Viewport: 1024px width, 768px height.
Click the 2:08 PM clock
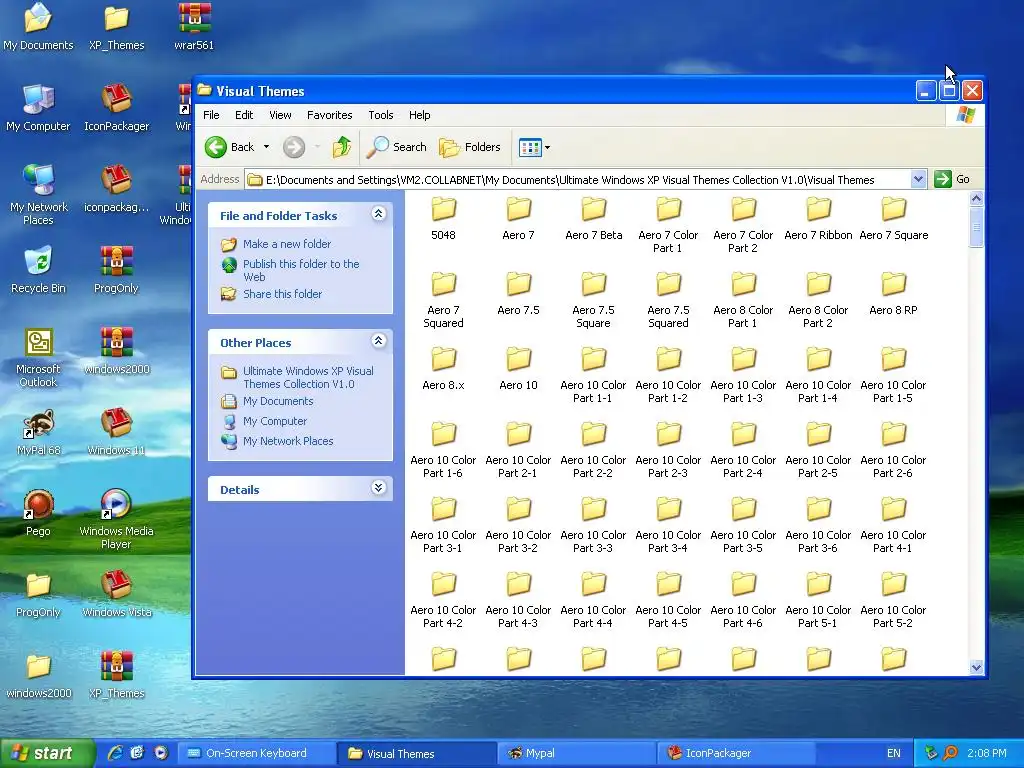click(987, 753)
